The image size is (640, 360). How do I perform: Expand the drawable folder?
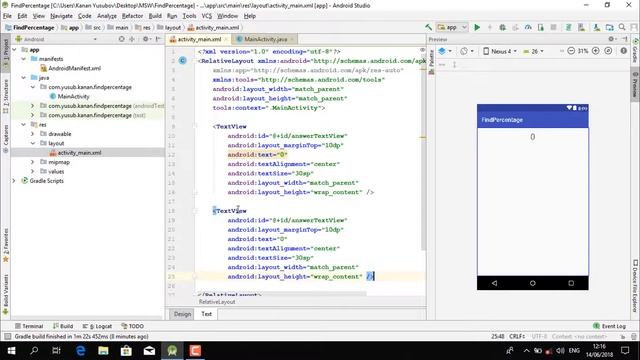click(x=33, y=134)
